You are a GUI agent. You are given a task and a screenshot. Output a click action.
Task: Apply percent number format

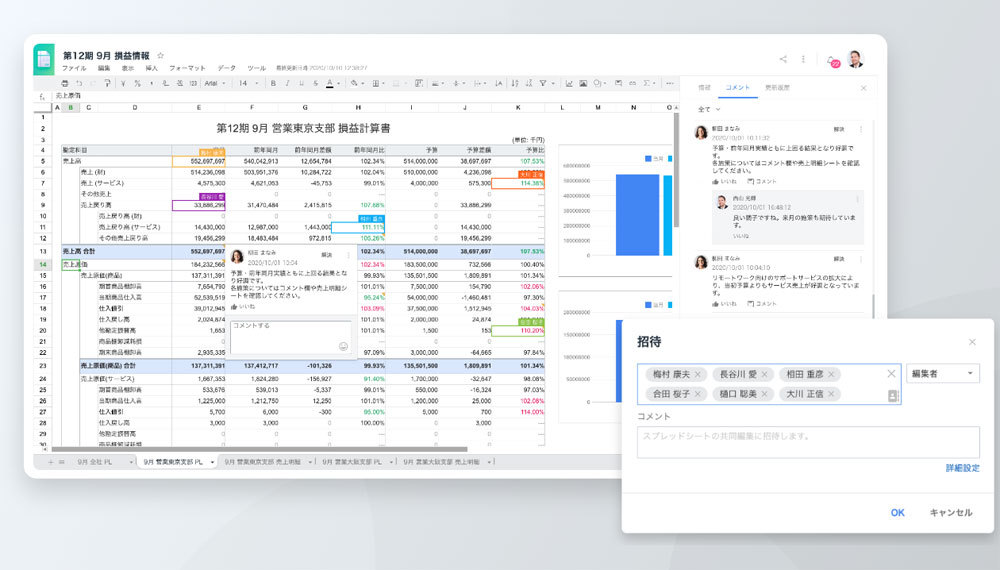(x=137, y=84)
